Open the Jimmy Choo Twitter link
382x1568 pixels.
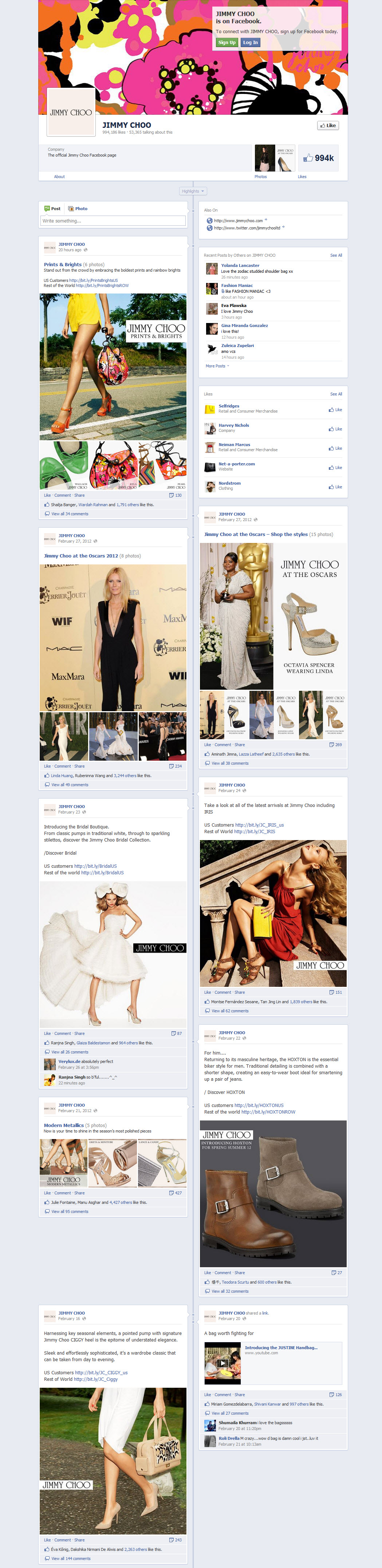click(247, 228)
